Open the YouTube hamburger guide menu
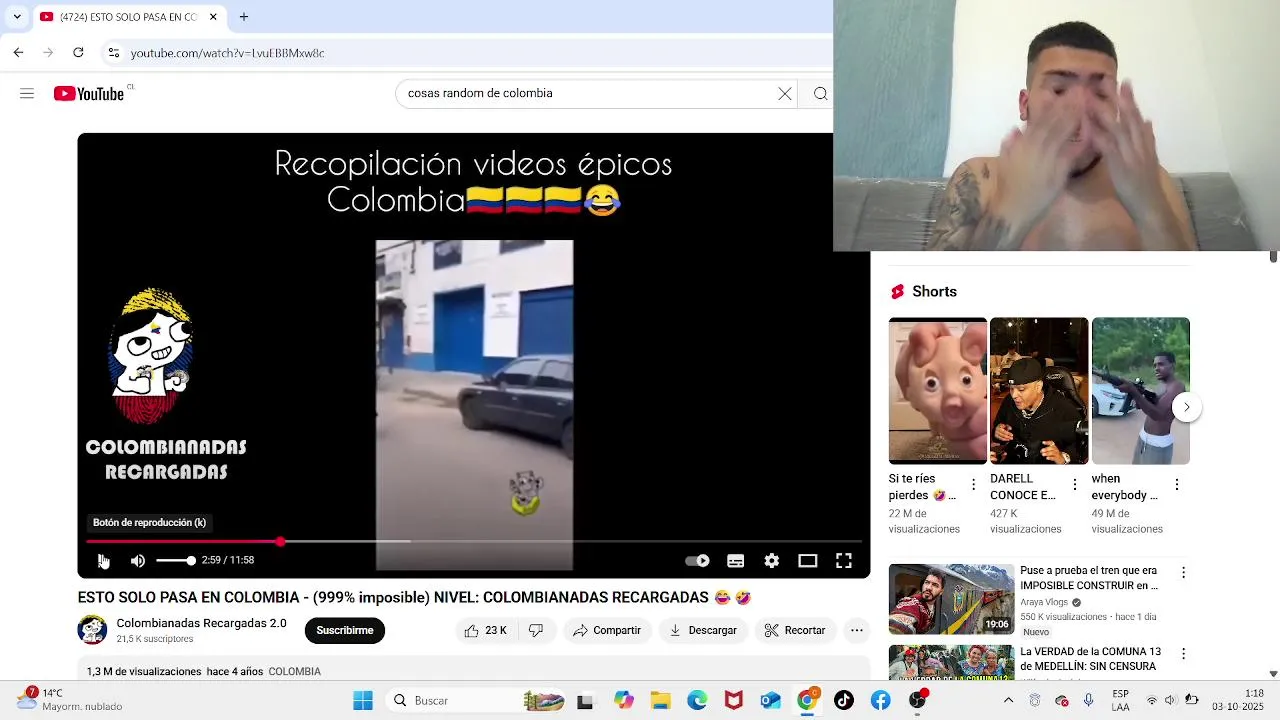Viewport: 1280px width, 720px height. point(27,93)
